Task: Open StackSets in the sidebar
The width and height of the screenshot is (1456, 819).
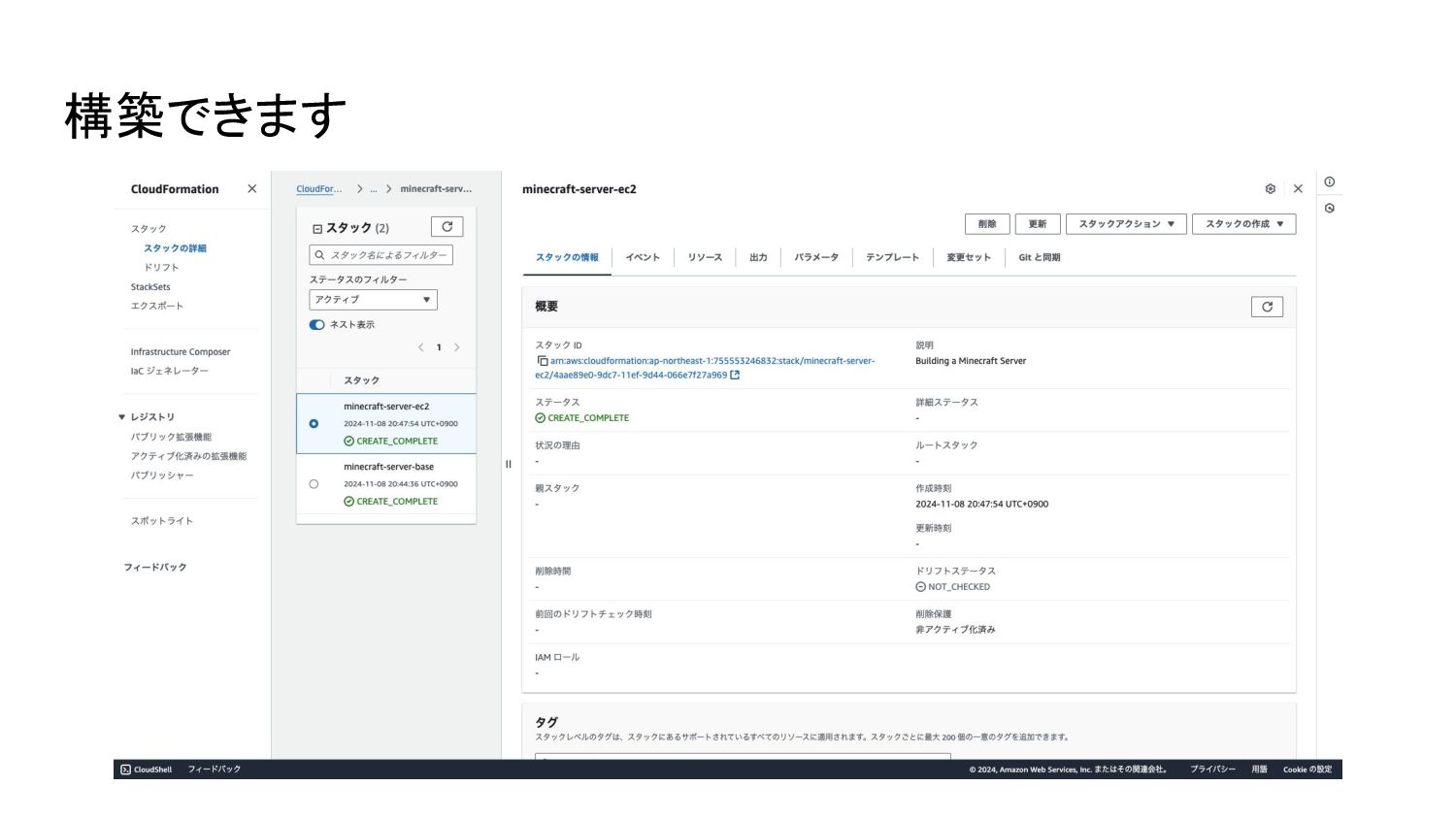Action: point(150,287)
